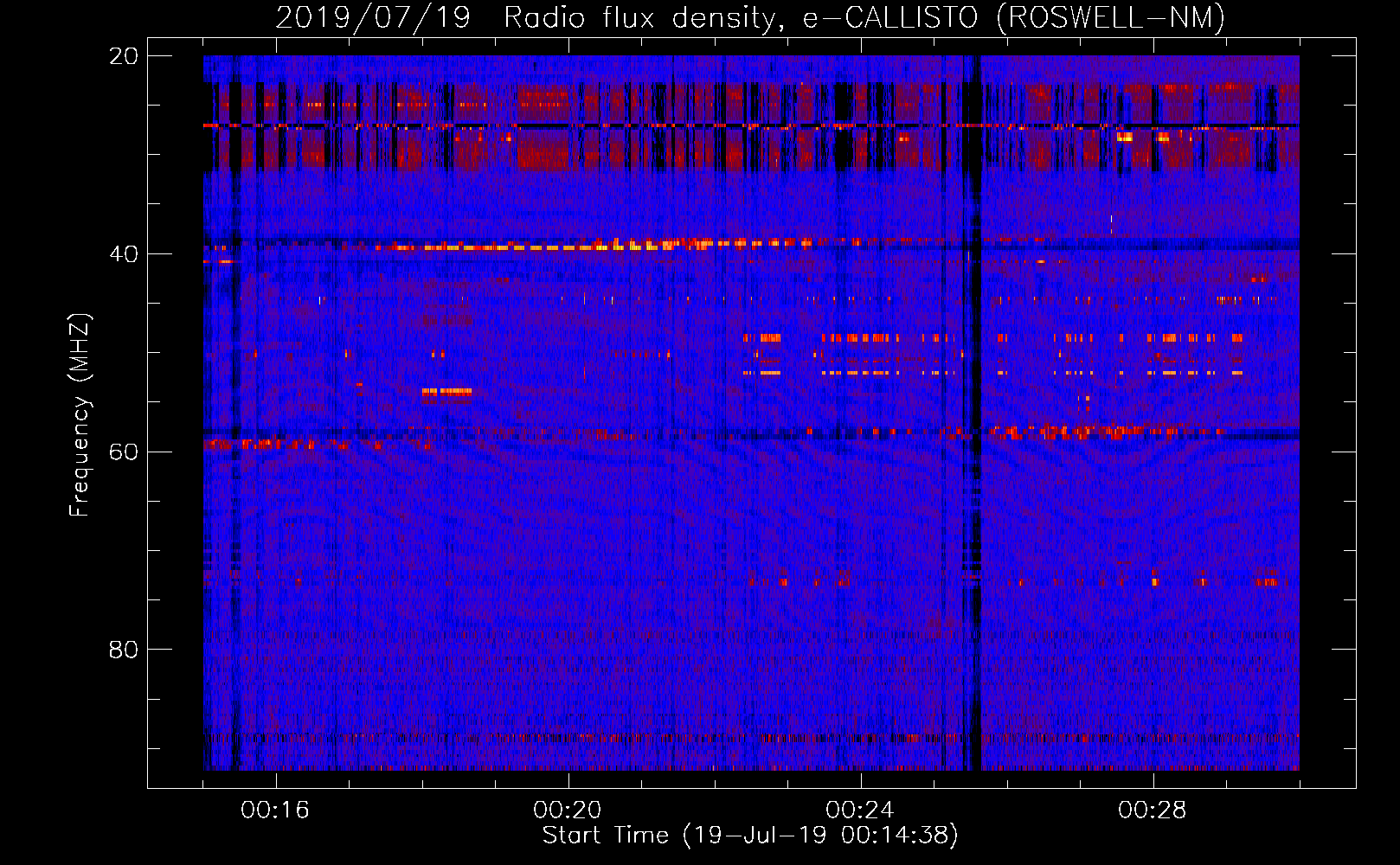Screen dimensions: 1400x865
Task: Select the Frequency (MHZ) axis label
Action: 80,415
